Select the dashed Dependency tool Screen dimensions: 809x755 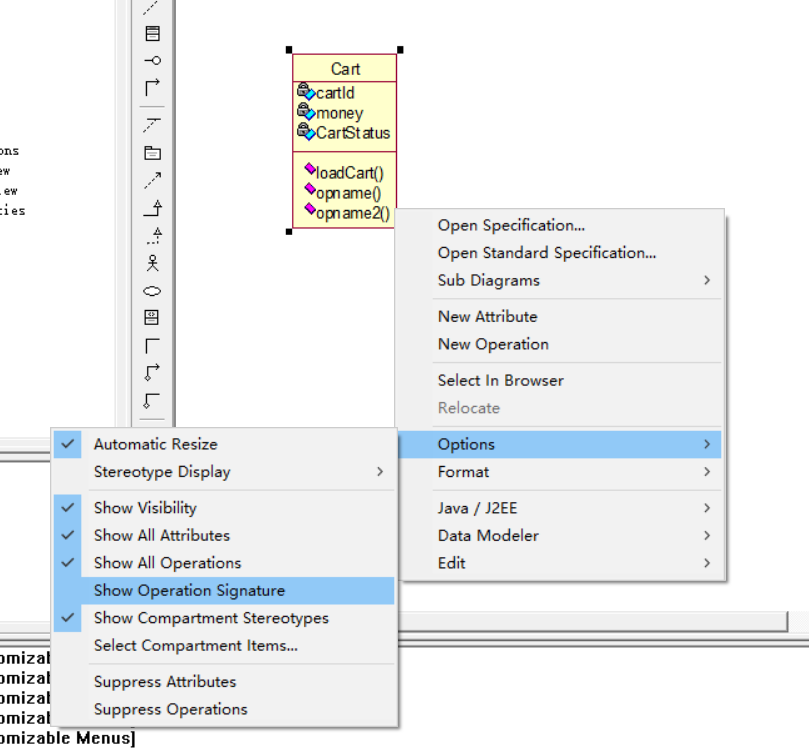(x=152, y=180)
